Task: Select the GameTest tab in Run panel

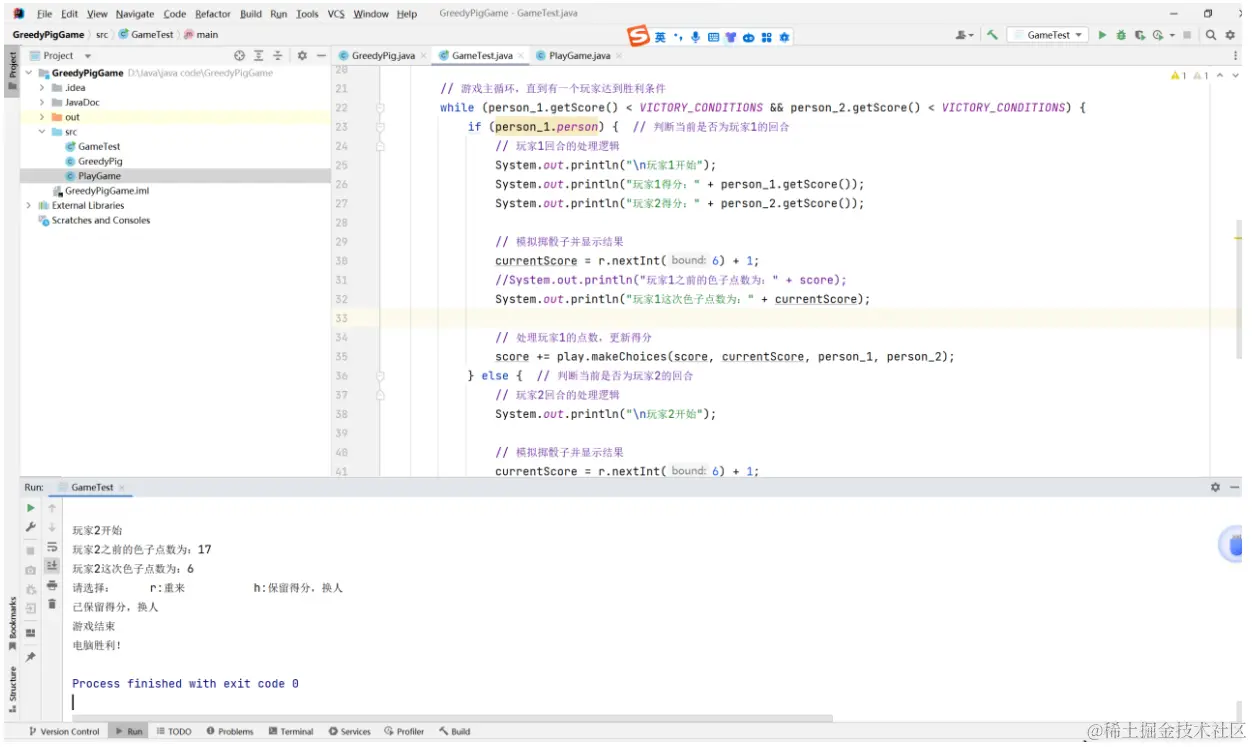Action: [92, 487]
